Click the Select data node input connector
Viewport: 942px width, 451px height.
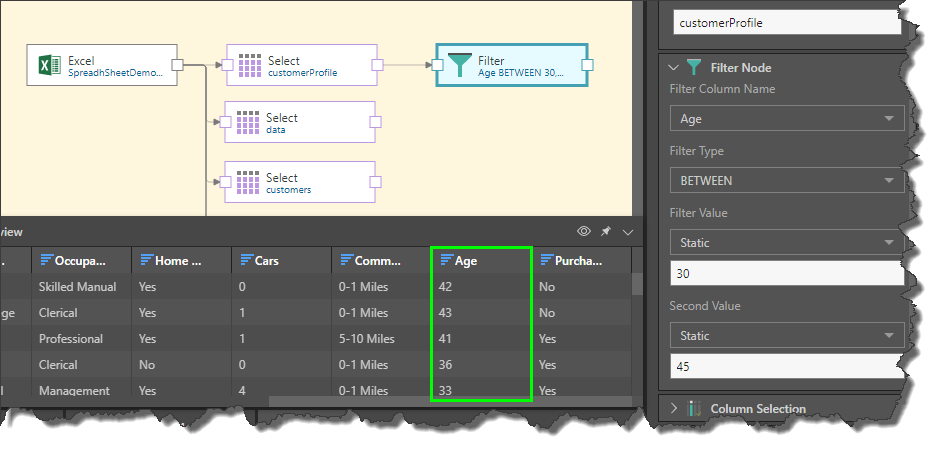(x=225, y=122)
